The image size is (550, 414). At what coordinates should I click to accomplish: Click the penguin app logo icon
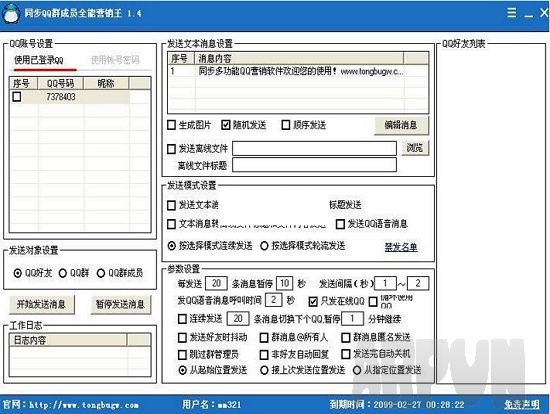11,13
